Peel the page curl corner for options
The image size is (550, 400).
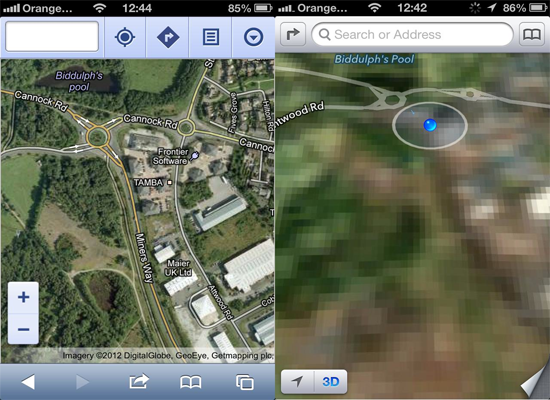(x=537, y=382)
